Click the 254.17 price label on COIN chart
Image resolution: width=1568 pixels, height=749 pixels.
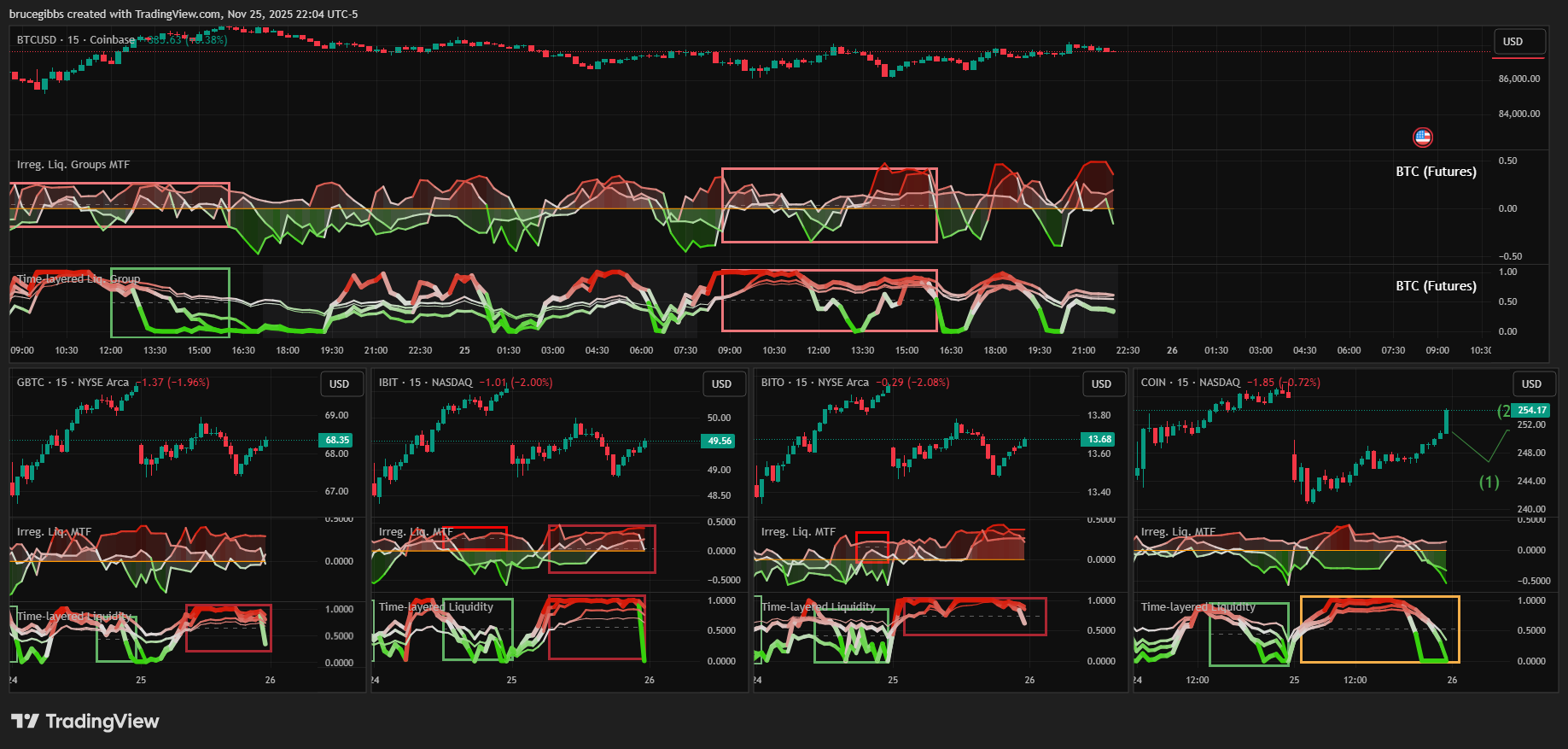(1531, 411)
